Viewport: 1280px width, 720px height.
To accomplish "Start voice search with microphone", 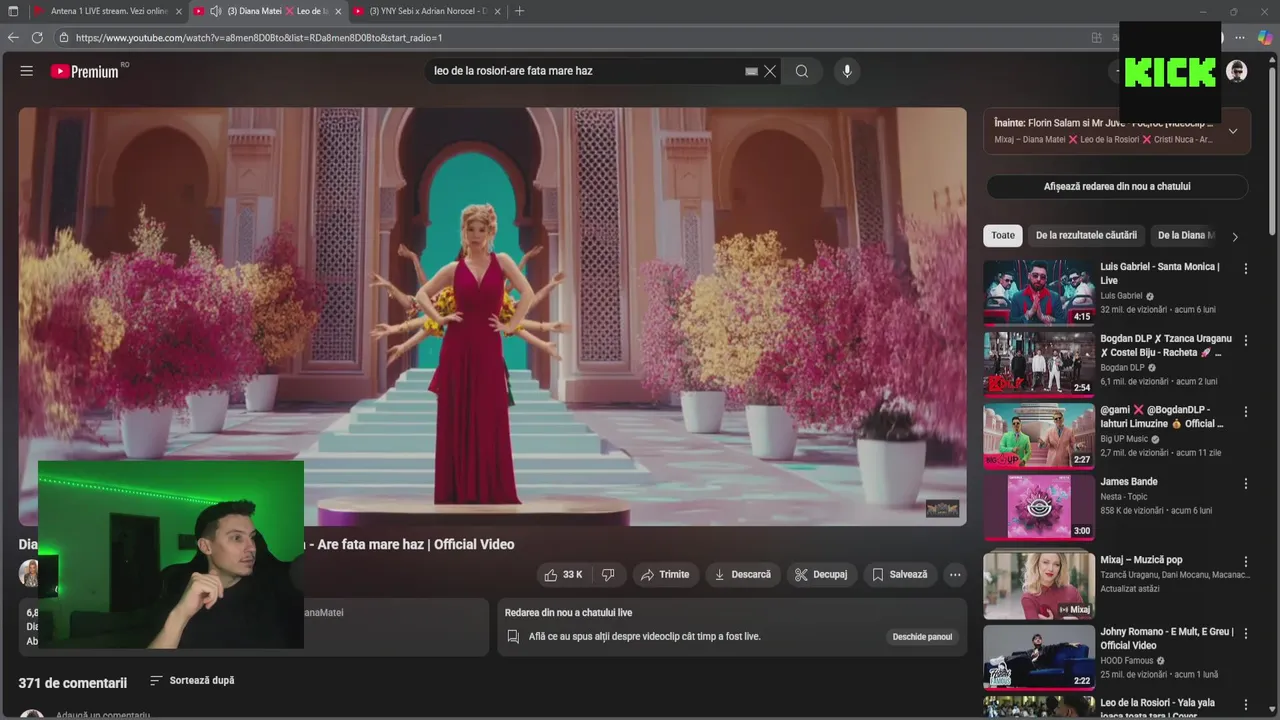I will pyautogui.click(x=847, y=71).
